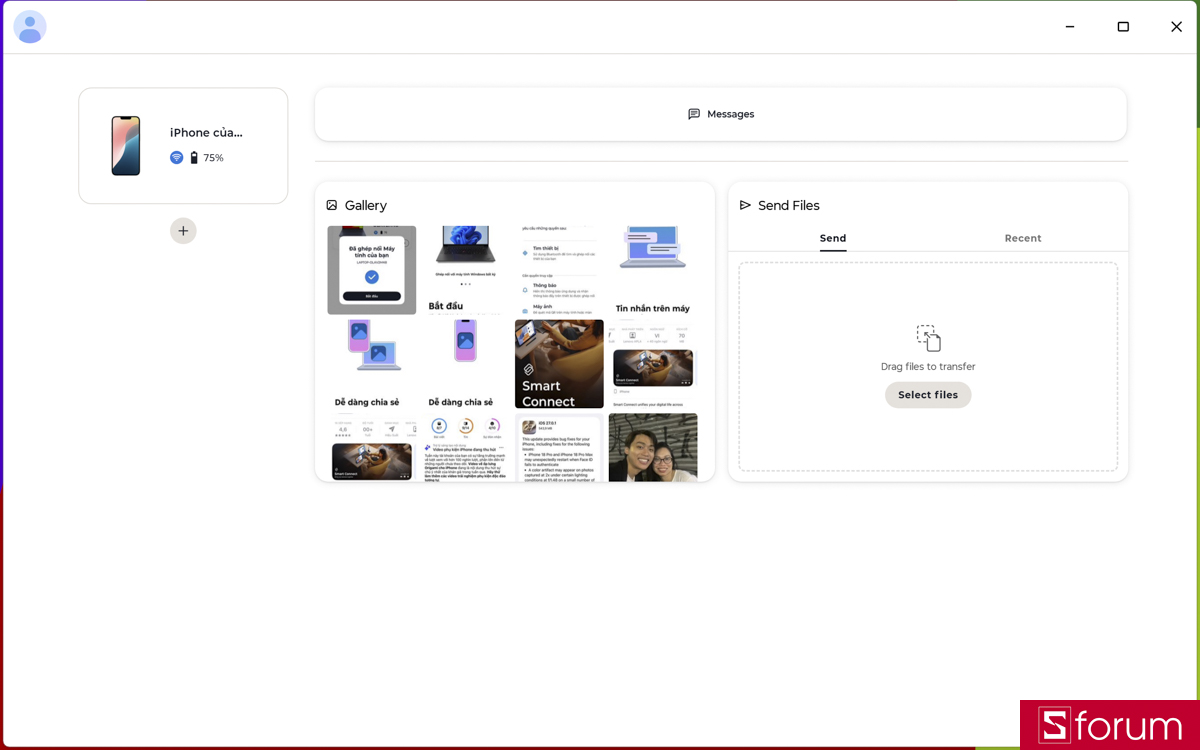Image resolution: width=1200 pixels, height=750 pixels.
Task: Click the iPhone phone image
Action: (126, 146)
